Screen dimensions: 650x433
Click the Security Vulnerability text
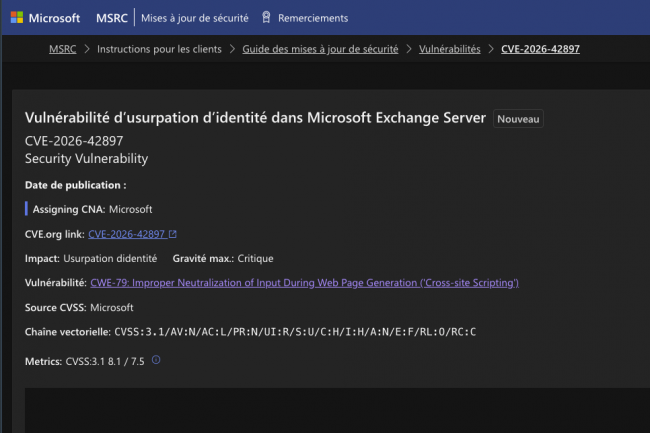(x=86, y=158)
